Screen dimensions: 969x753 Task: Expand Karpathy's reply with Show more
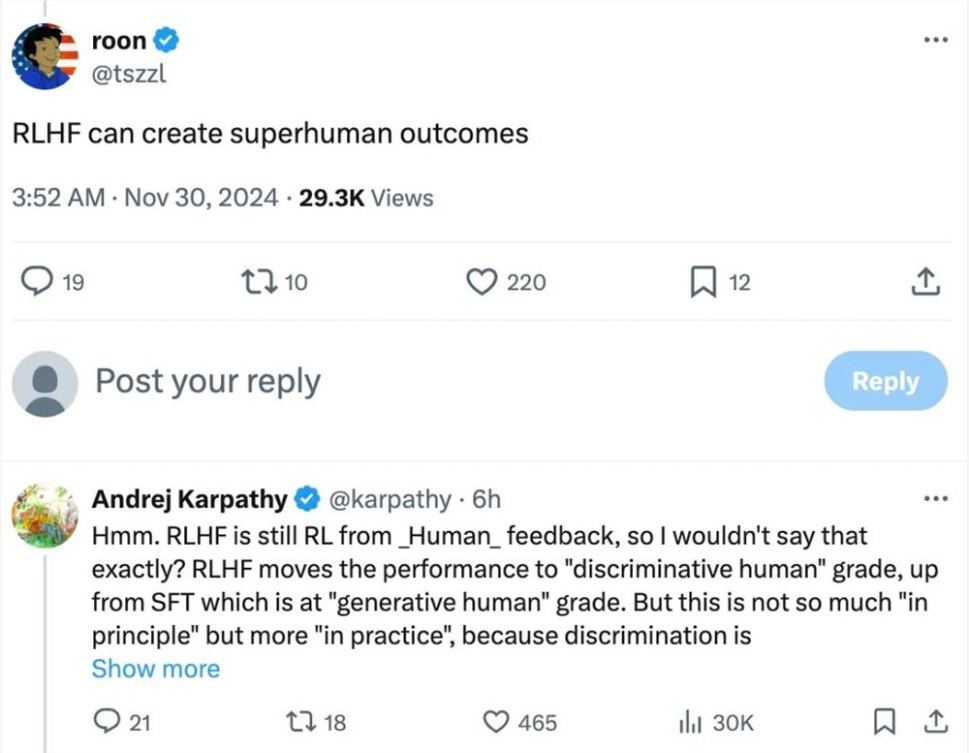point(155,669)
